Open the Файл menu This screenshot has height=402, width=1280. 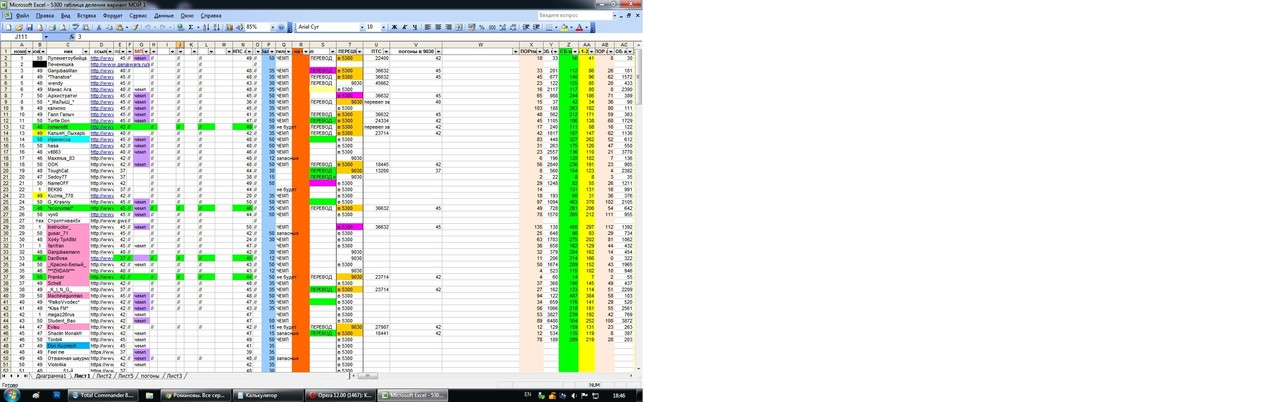click(x=23, y=16)
